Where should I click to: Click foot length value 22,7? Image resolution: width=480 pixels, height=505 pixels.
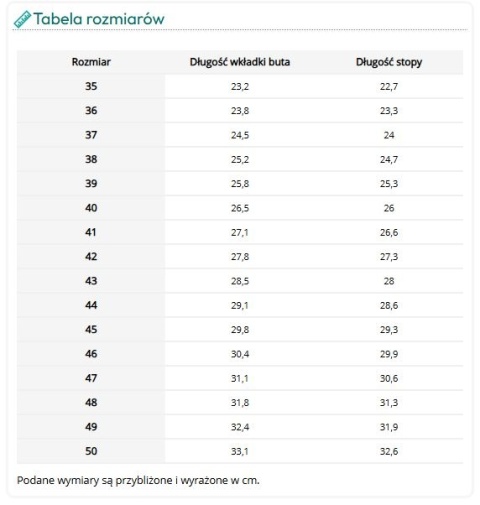click(389, 87)
